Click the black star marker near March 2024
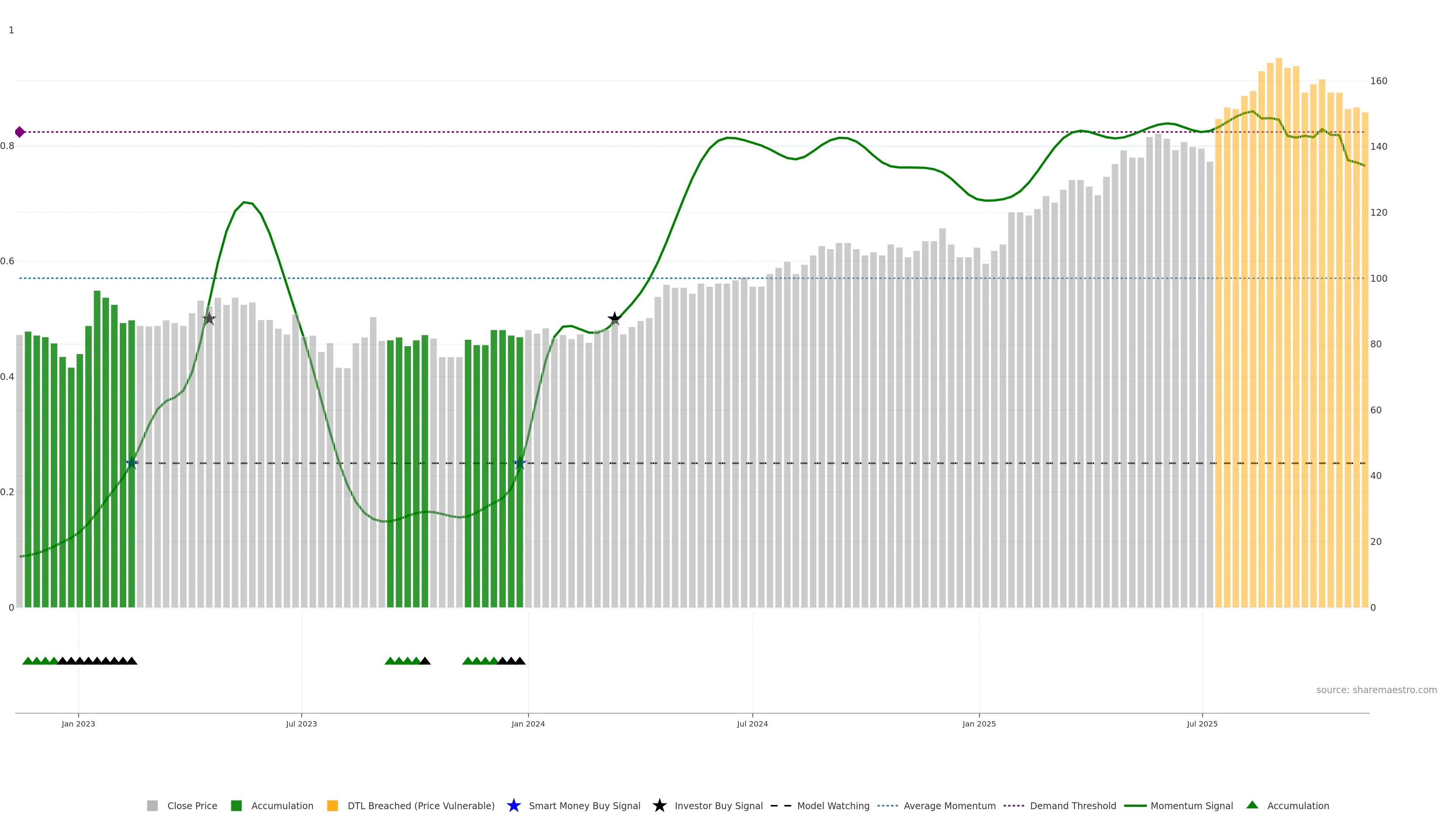The width and height of the screenshot is (1456, 819). click(x=614, y=319)
